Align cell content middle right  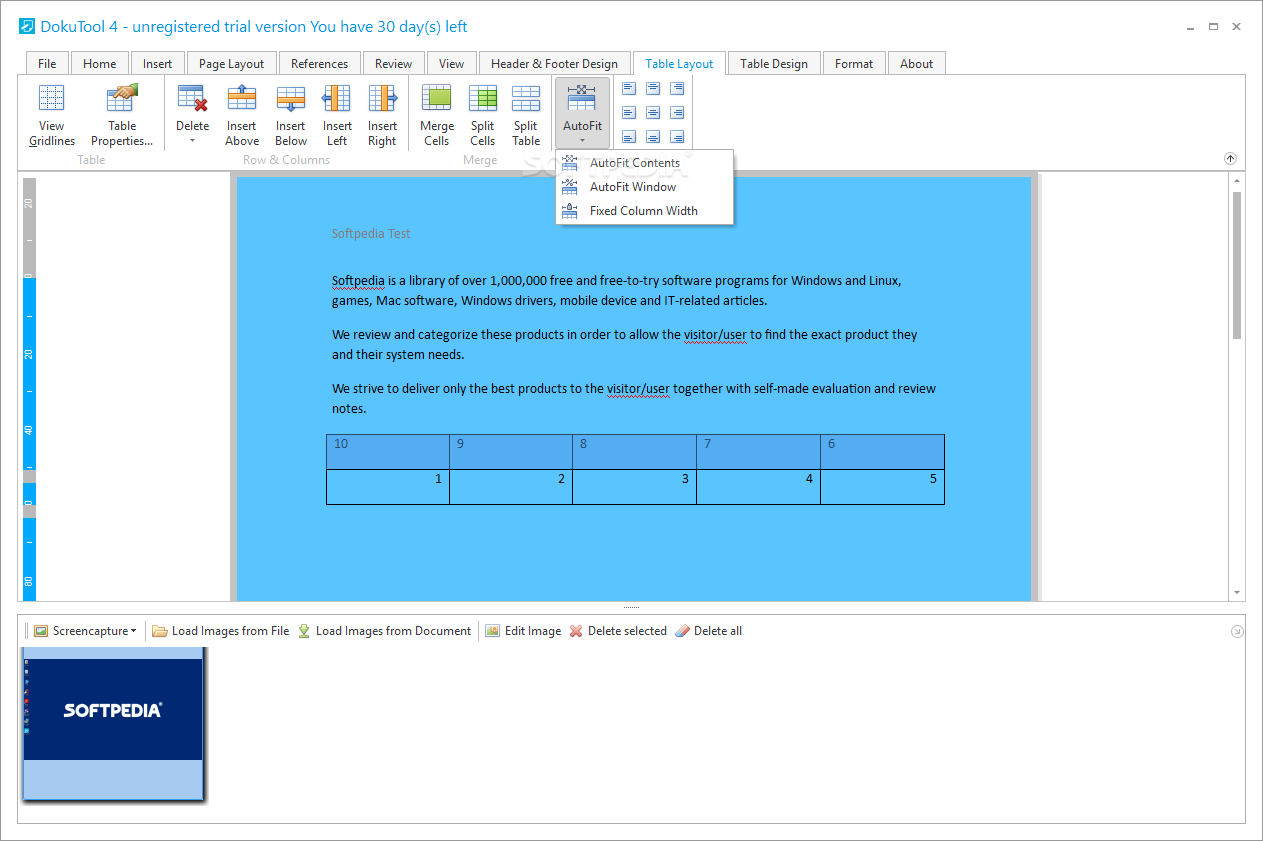click(x=677, y=112)
